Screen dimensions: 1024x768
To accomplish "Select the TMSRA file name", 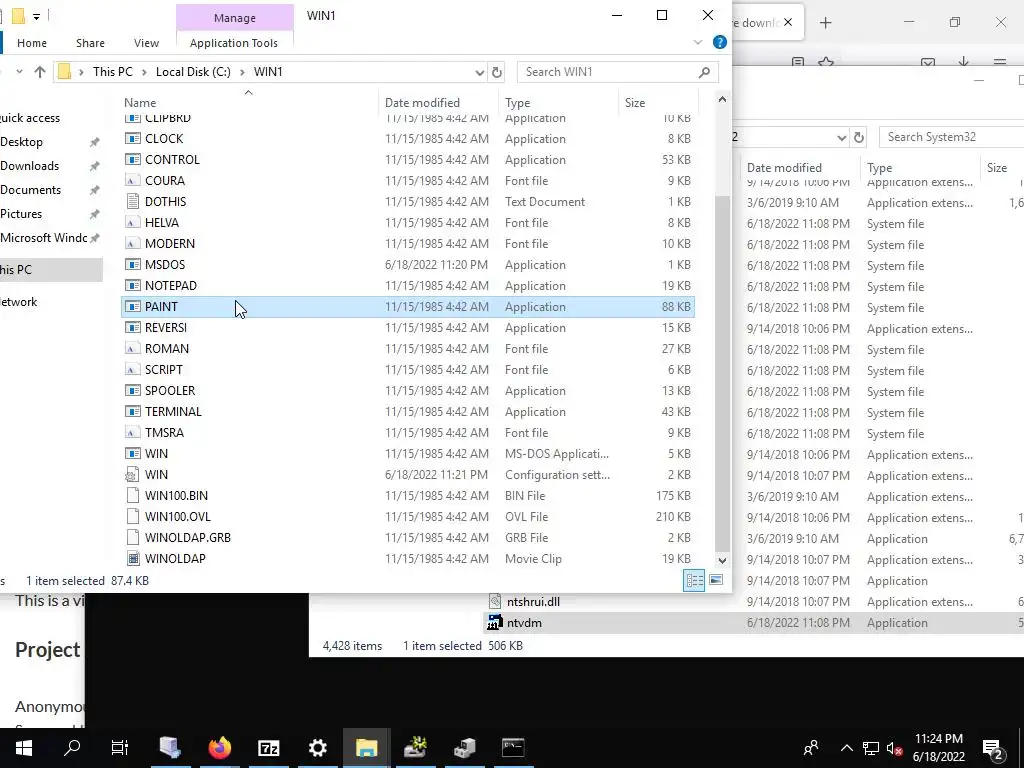I will pos(164,432).
